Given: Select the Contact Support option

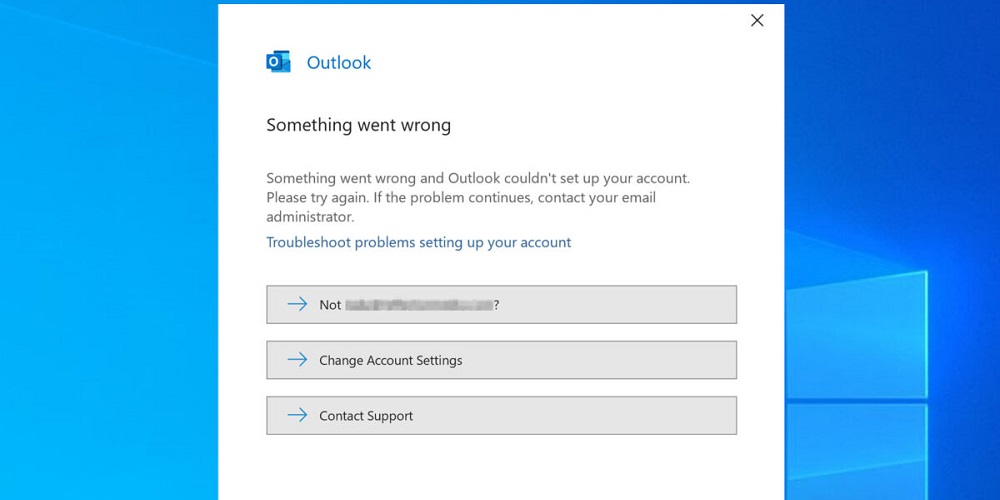Looking at the screenshot, I should (501, 415).
